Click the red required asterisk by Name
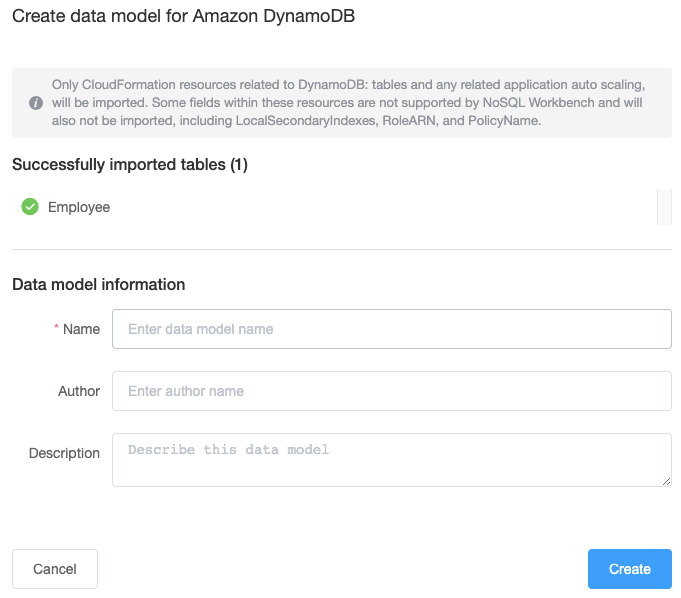The height and width of the screenshot is (598, 681). [57, 329]
